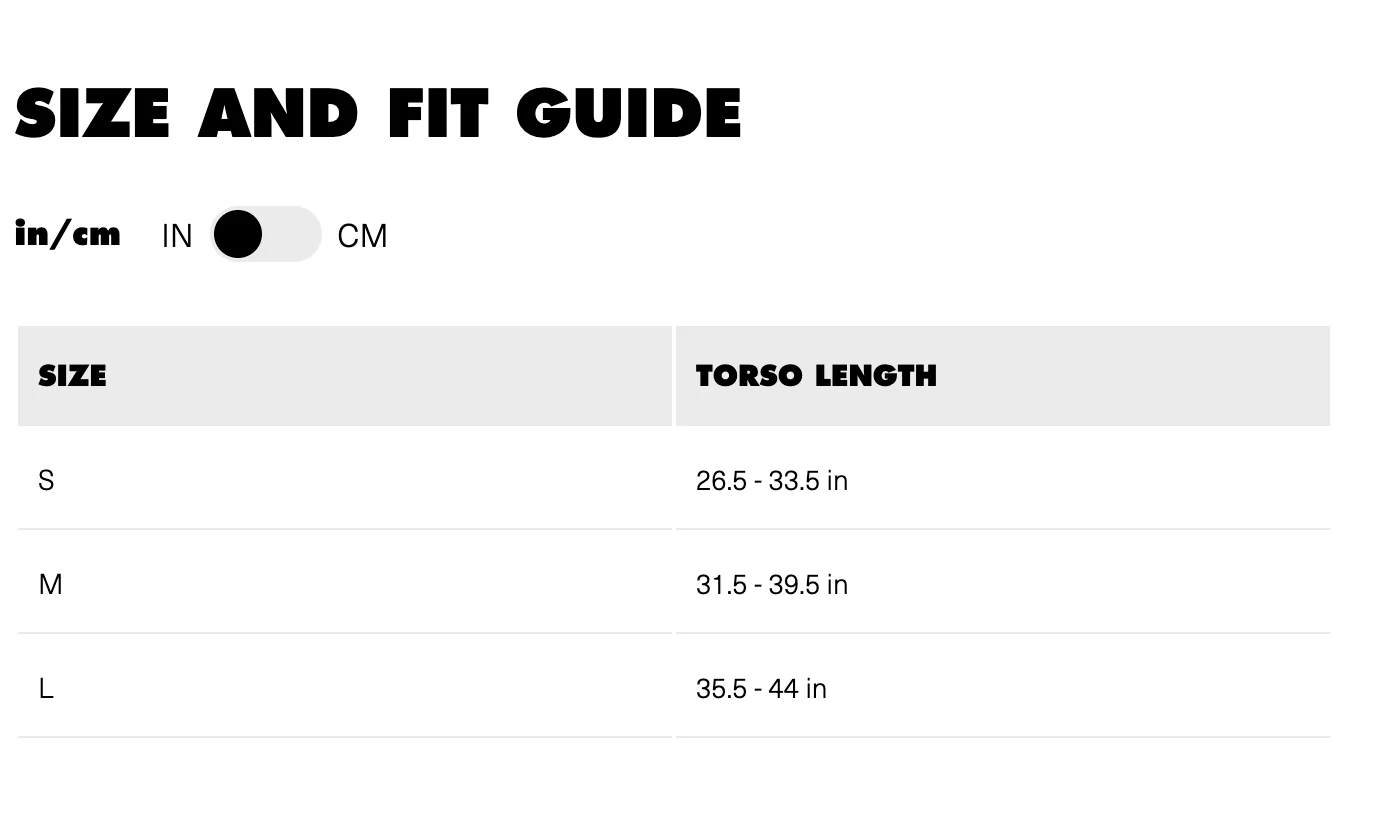This screenshot has width=1378, height=828.
Task: Select the size S row
Action: click(x=674, y=480)
